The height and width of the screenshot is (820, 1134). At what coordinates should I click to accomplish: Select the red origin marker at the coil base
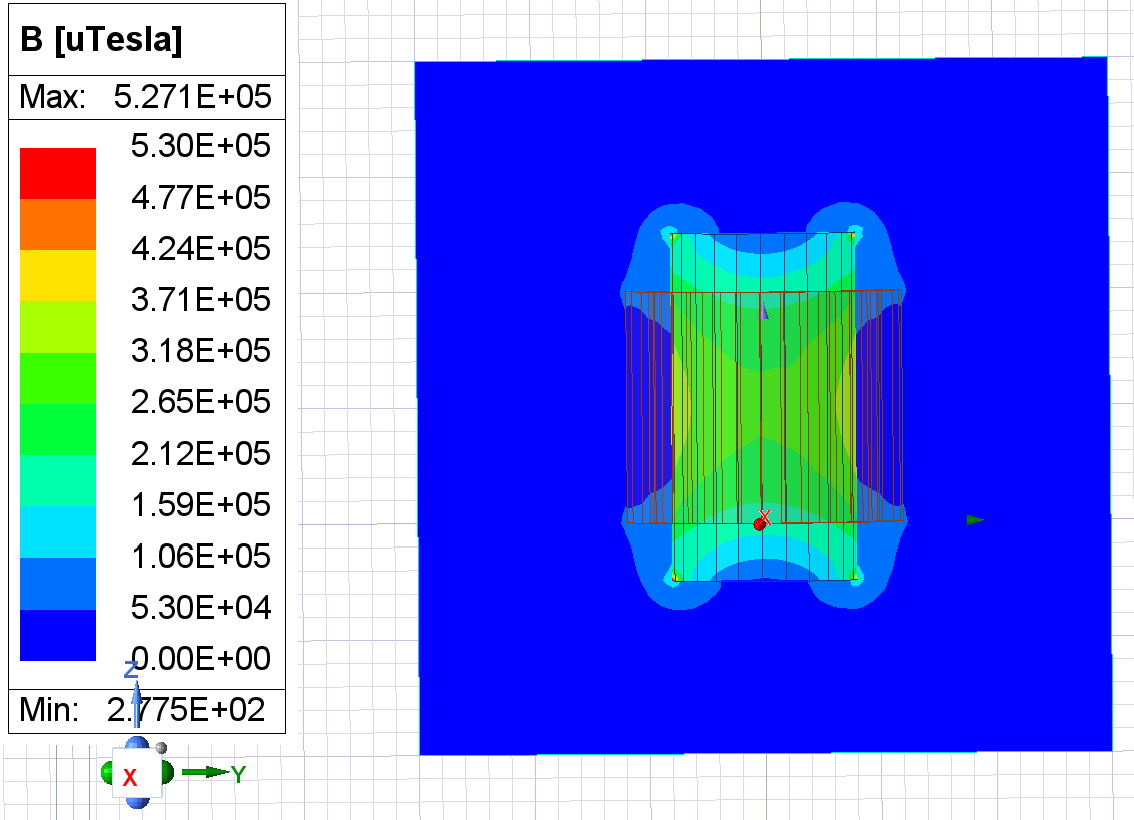[759, 524]
